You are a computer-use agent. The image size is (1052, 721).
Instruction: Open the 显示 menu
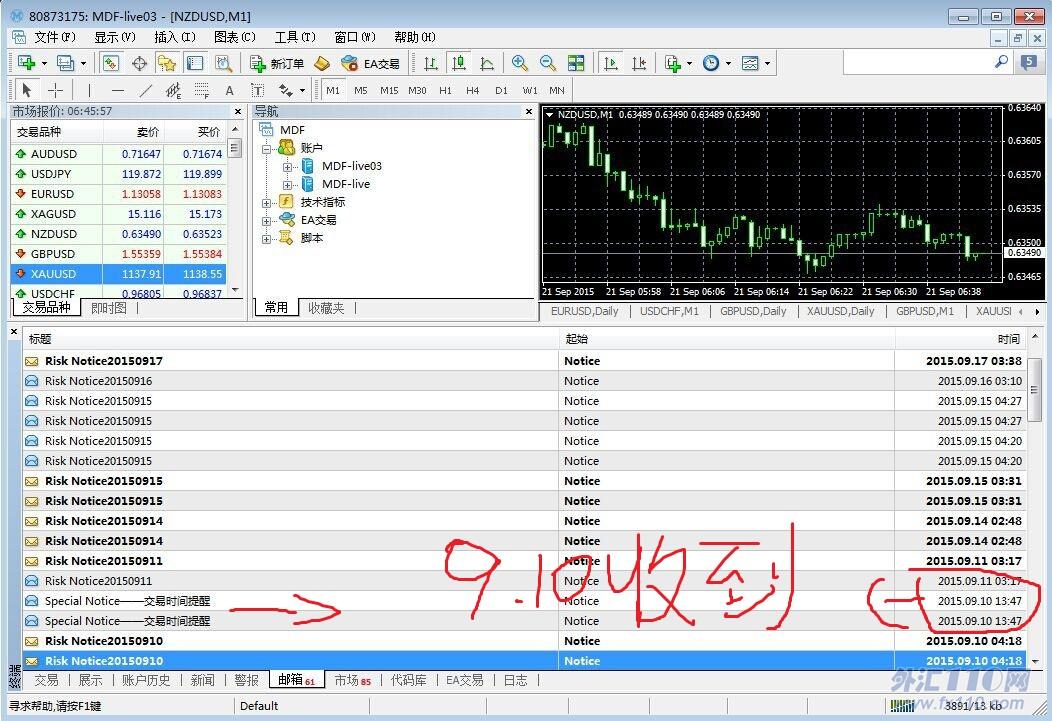[x=115, y=37]
